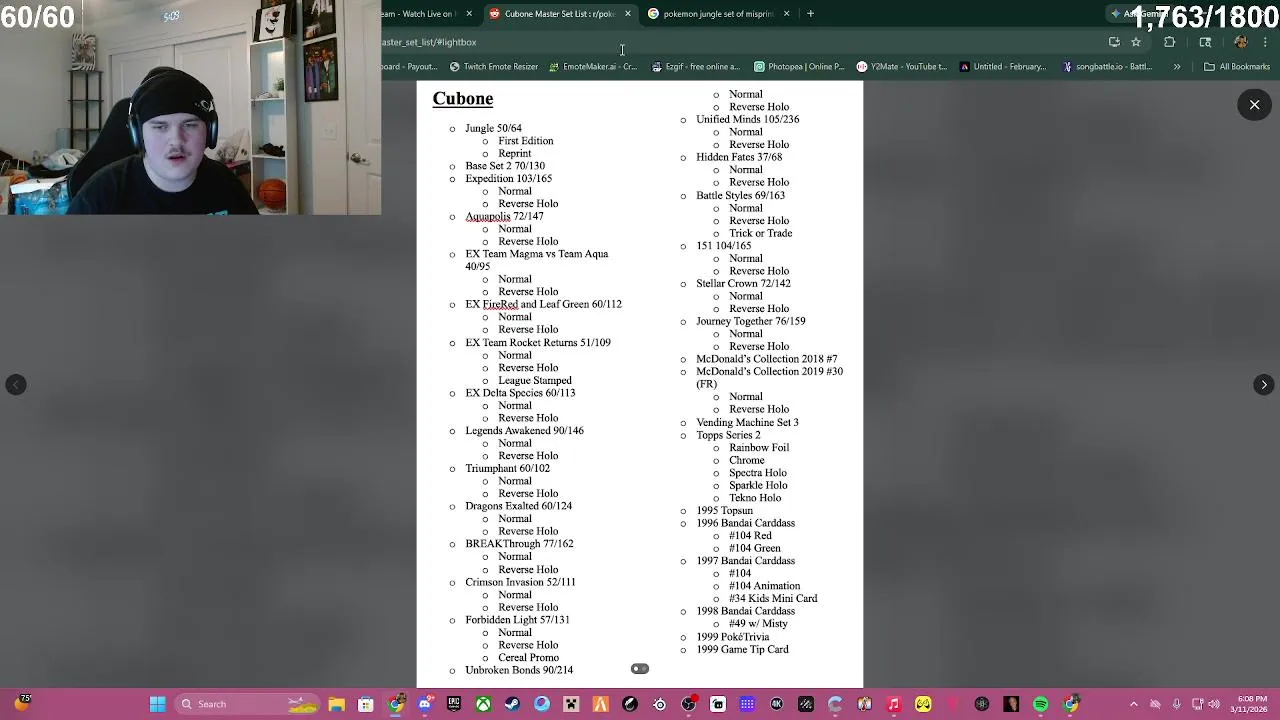Click 'Unbroken Bonds 90/214' entry

pos(519,670)
